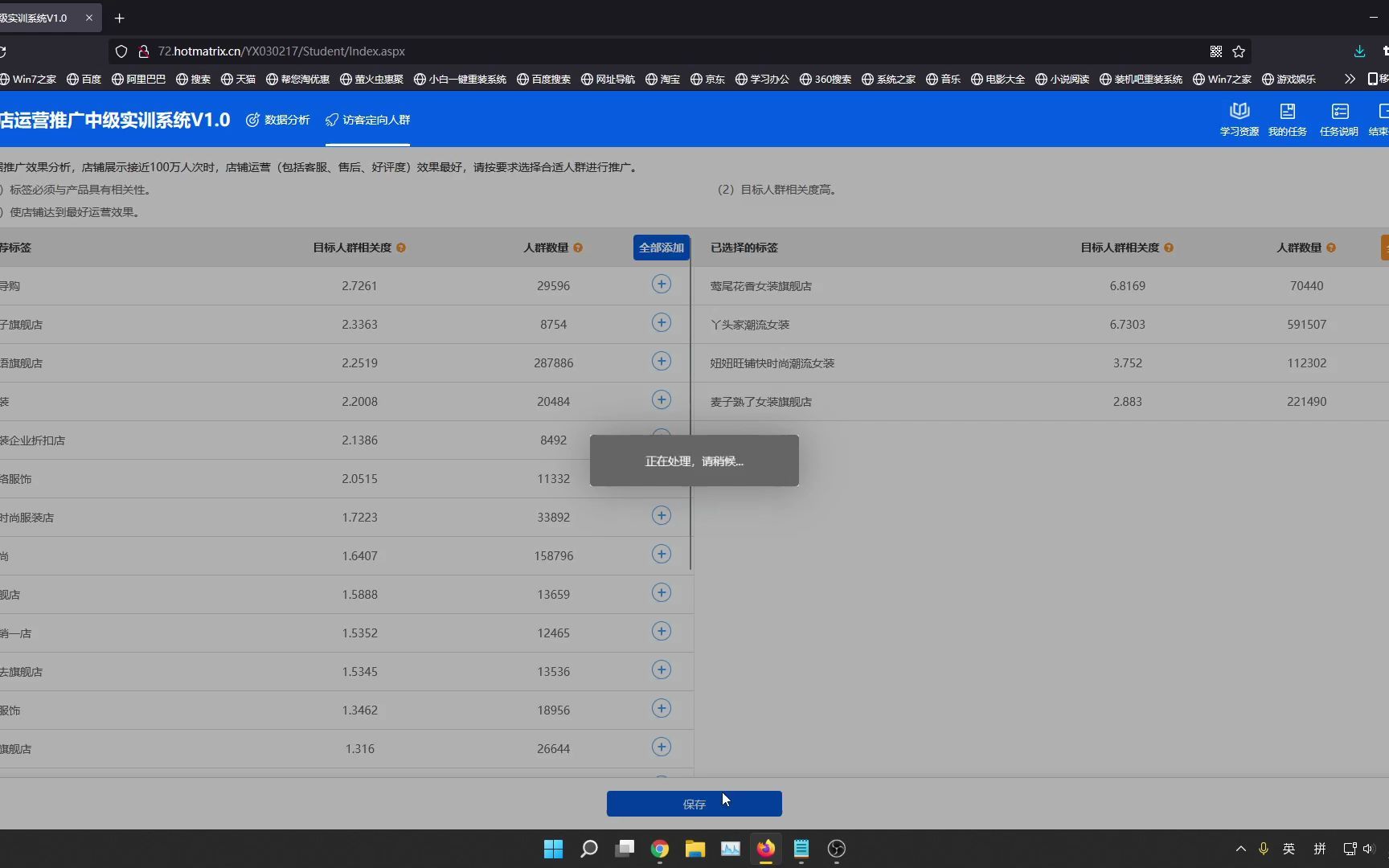Click the 已选择的标签 column header
Viewport: 1389px width, 868px height.
click(x=744, y=248)
